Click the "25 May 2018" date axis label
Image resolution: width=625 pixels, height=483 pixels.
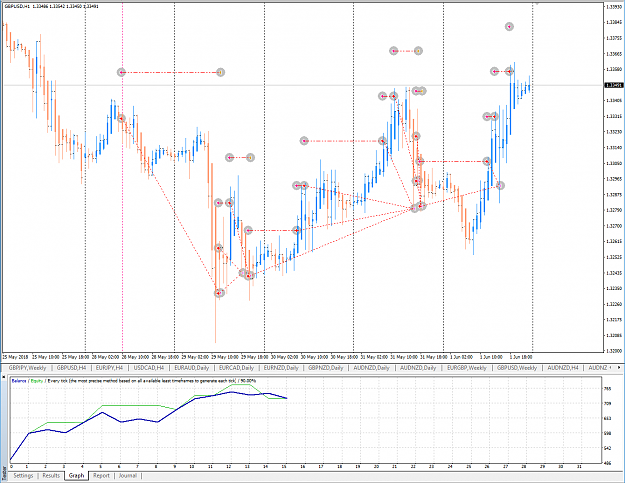point(14,357)
